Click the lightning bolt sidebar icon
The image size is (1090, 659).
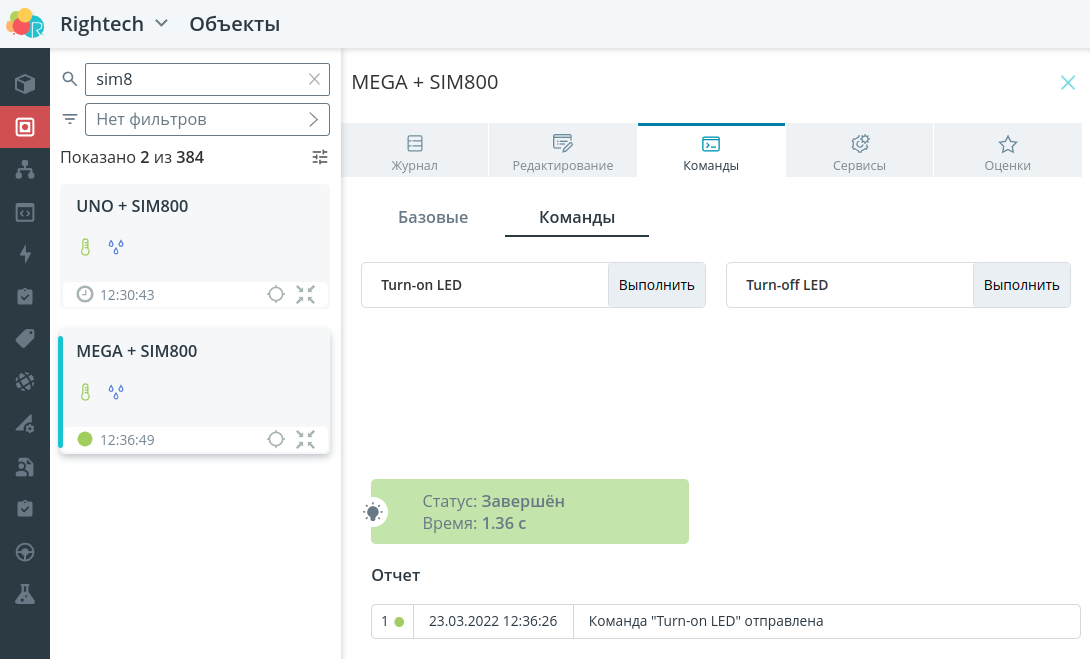[25, 254]
